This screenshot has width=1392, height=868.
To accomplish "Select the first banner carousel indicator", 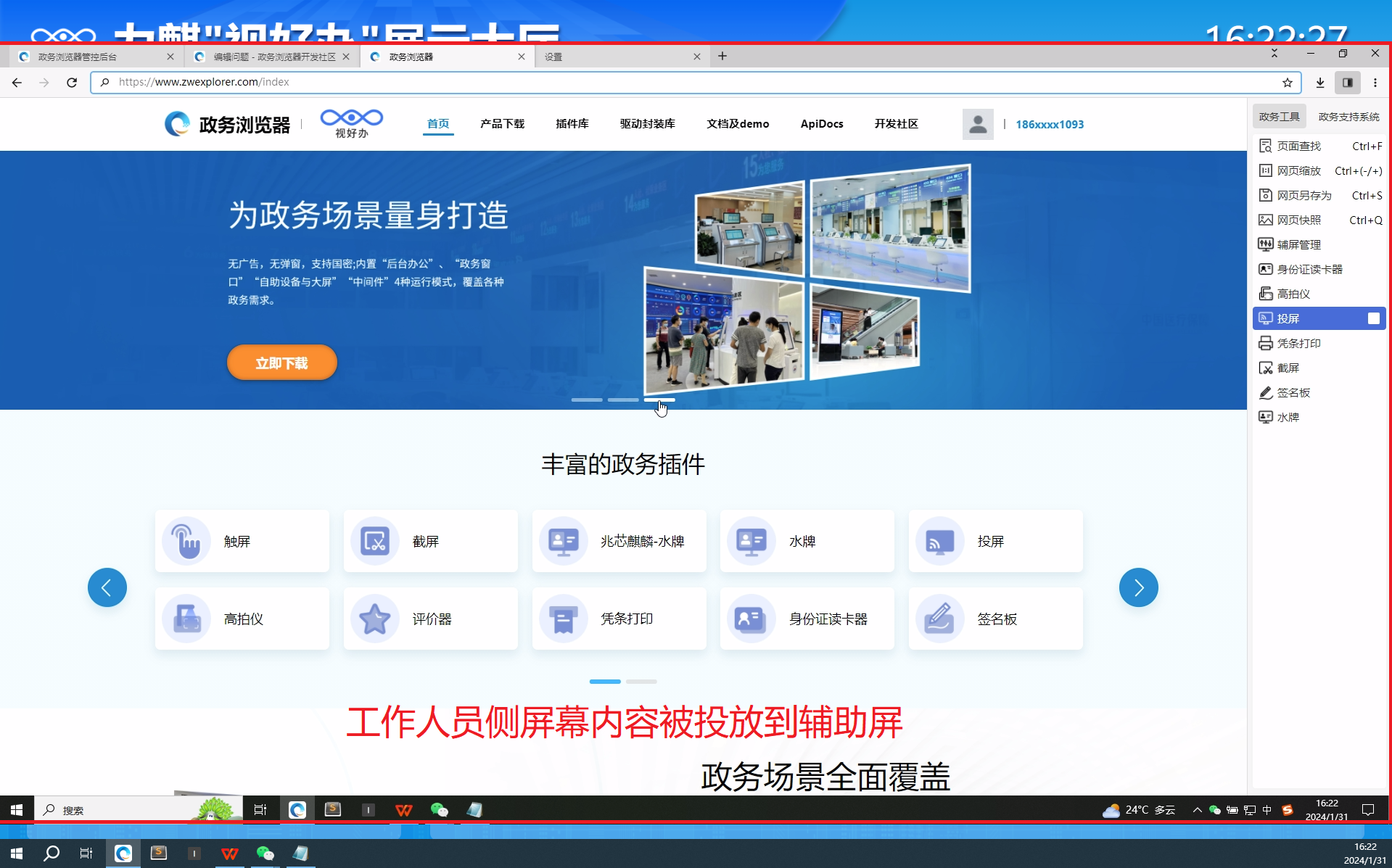I will [x=587, y=400].
